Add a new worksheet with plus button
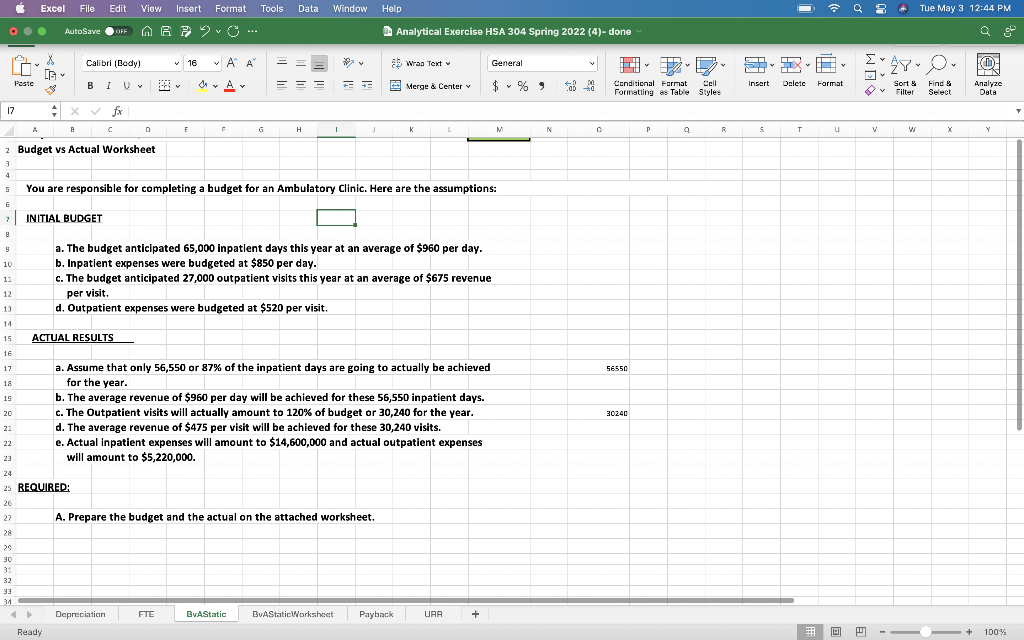The image size is (1024, 640). [x=475, y=613]
